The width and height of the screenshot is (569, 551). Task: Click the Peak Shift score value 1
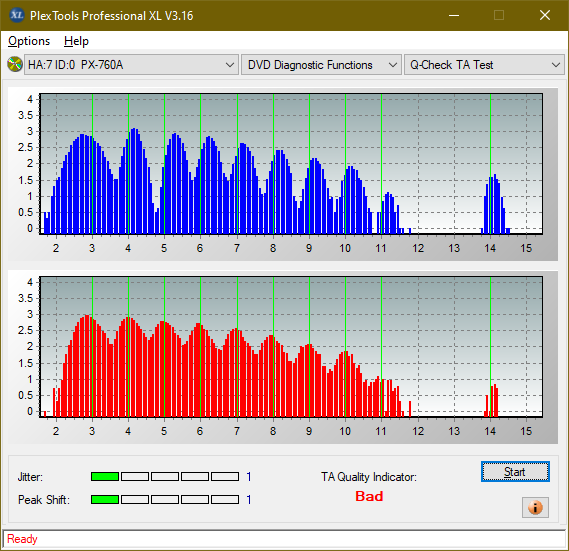tap(249, 499)
